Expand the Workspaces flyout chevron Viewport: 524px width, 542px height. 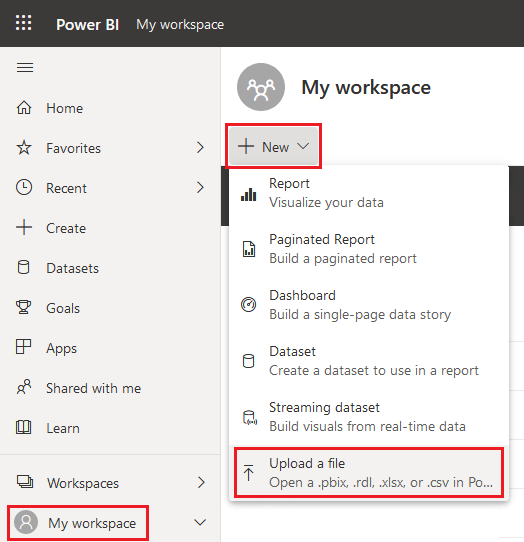(x=201, y=483)
